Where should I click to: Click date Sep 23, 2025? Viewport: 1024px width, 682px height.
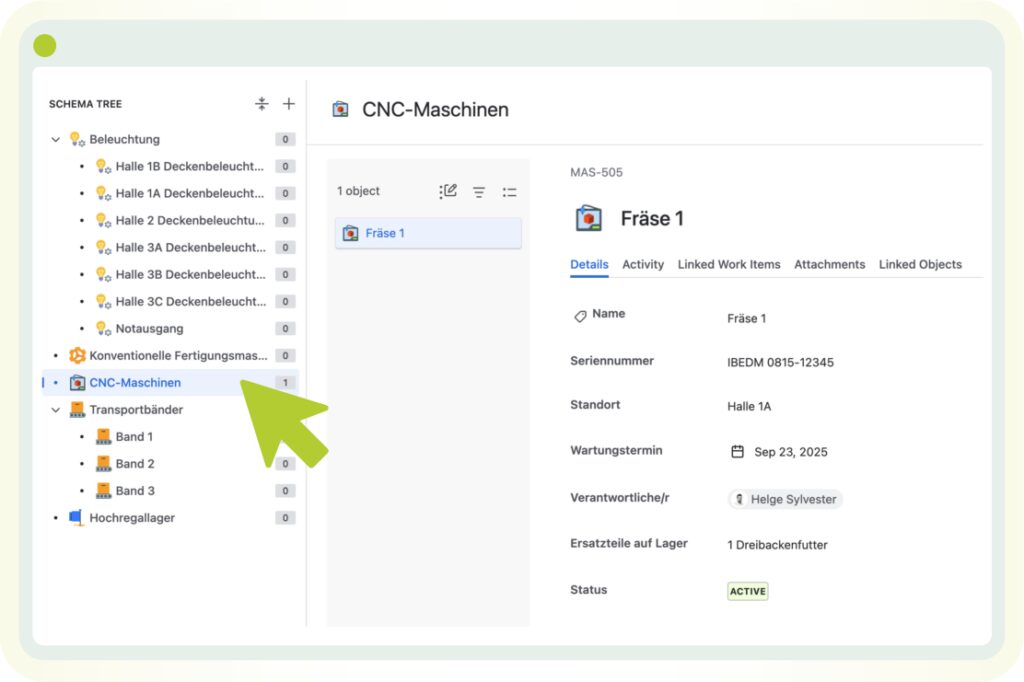[791, 452]
